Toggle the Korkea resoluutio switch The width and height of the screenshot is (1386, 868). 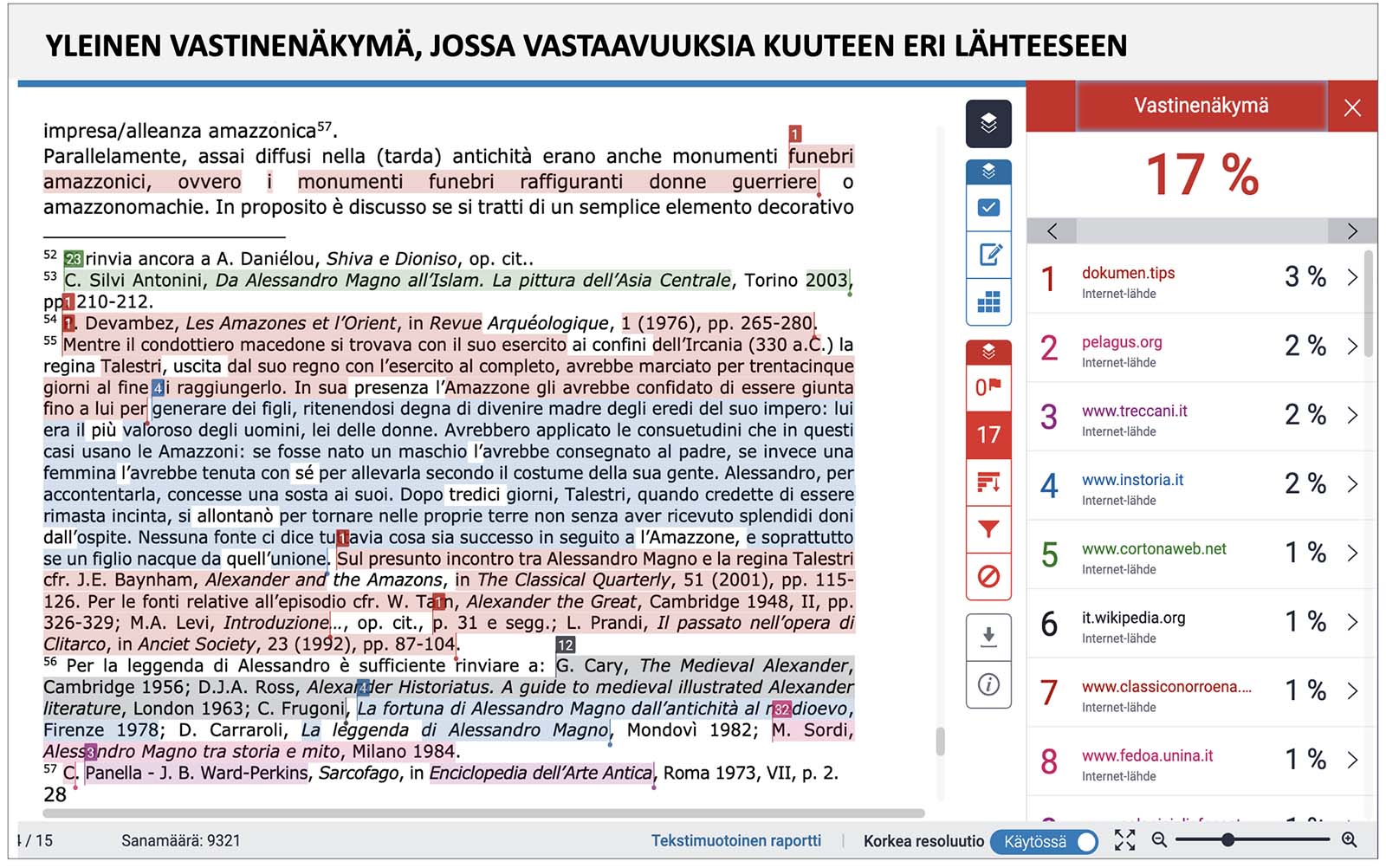point(1046,841)
